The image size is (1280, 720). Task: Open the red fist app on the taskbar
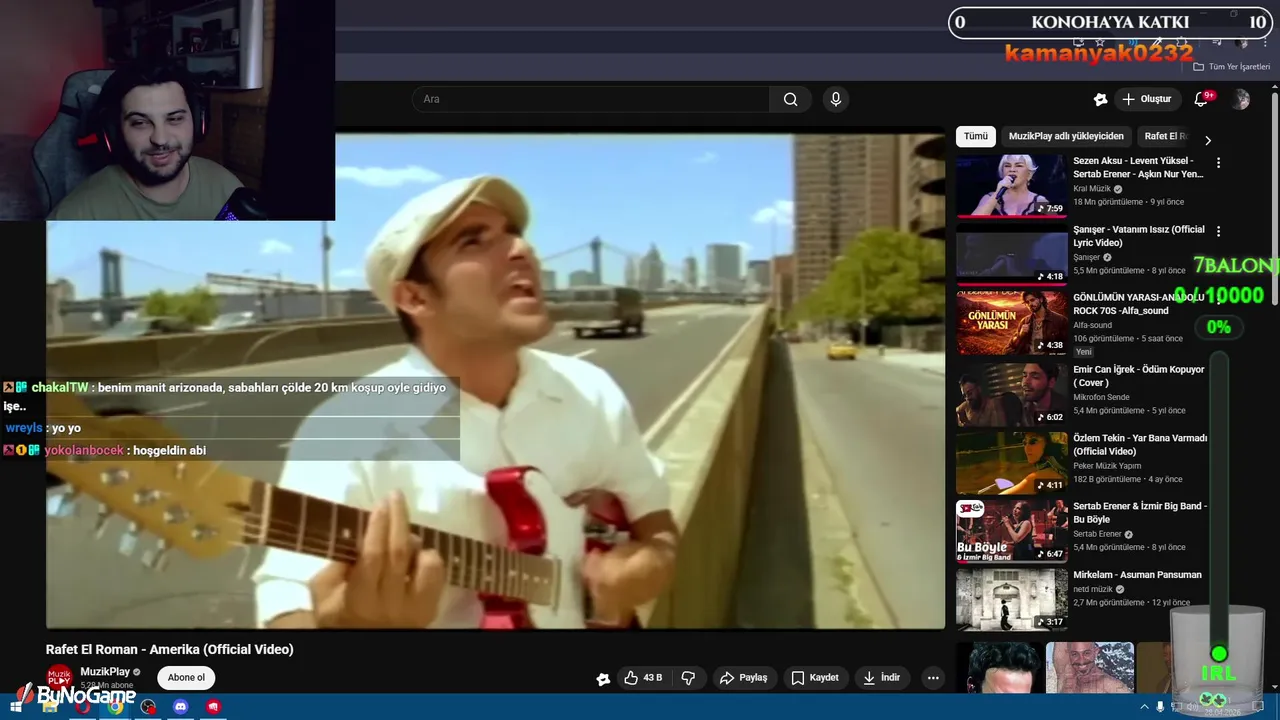pos(212,706)
